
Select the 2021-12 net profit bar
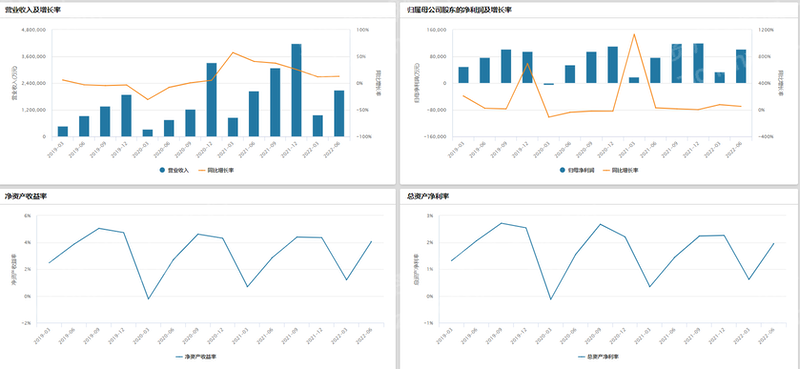(x=698, y=63)
